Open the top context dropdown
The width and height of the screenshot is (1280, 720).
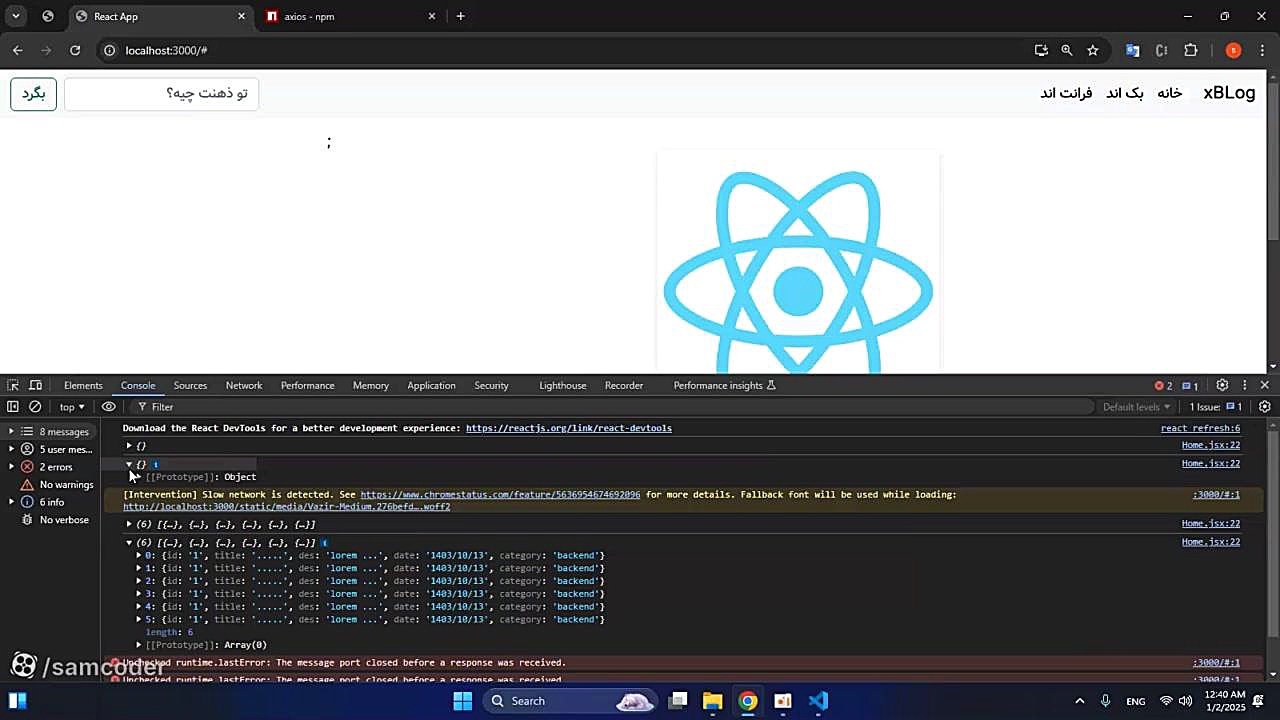coord(72,407)
